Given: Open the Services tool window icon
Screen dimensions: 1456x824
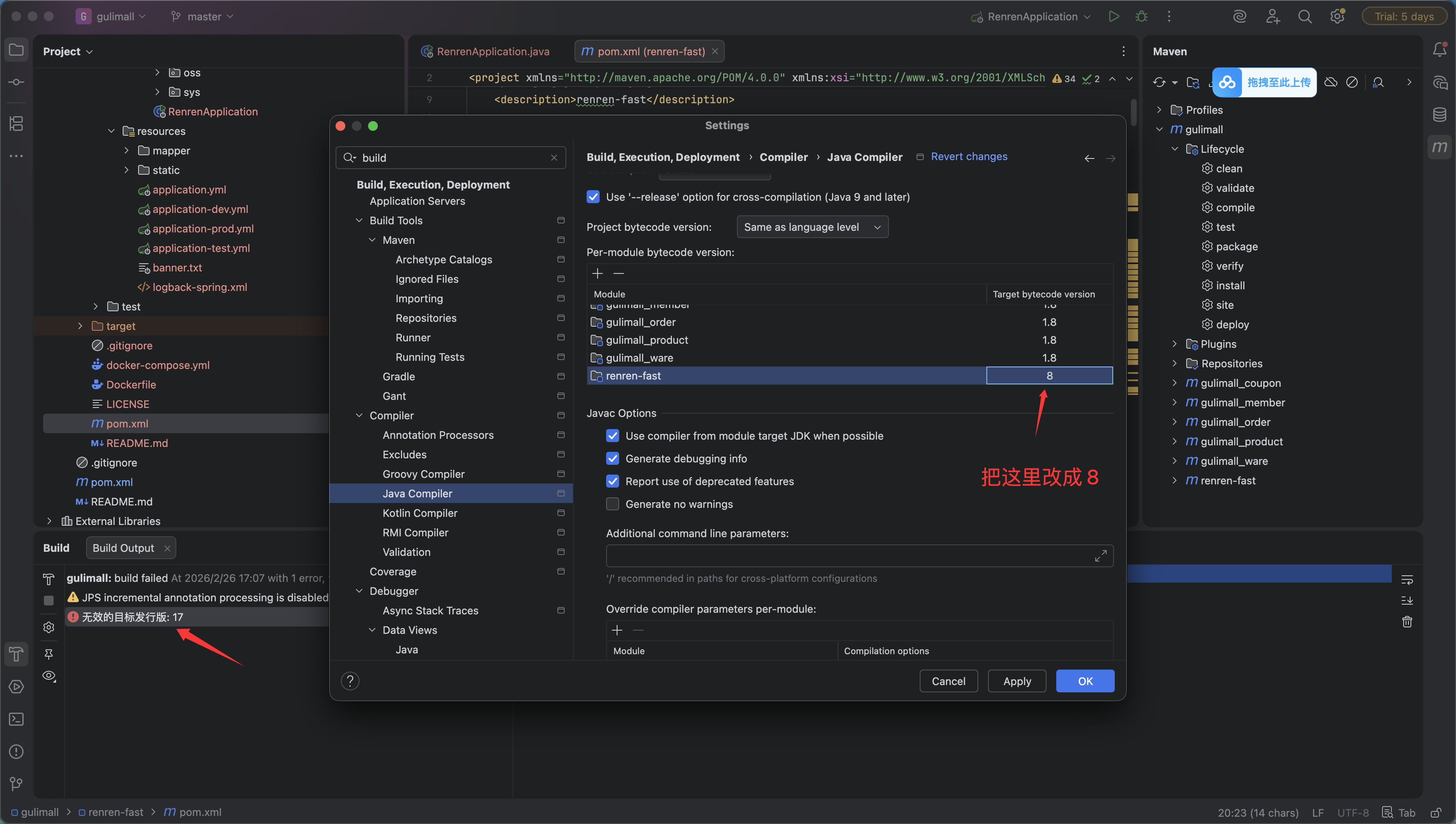Looking at the screenshot, I should (16, 687).
